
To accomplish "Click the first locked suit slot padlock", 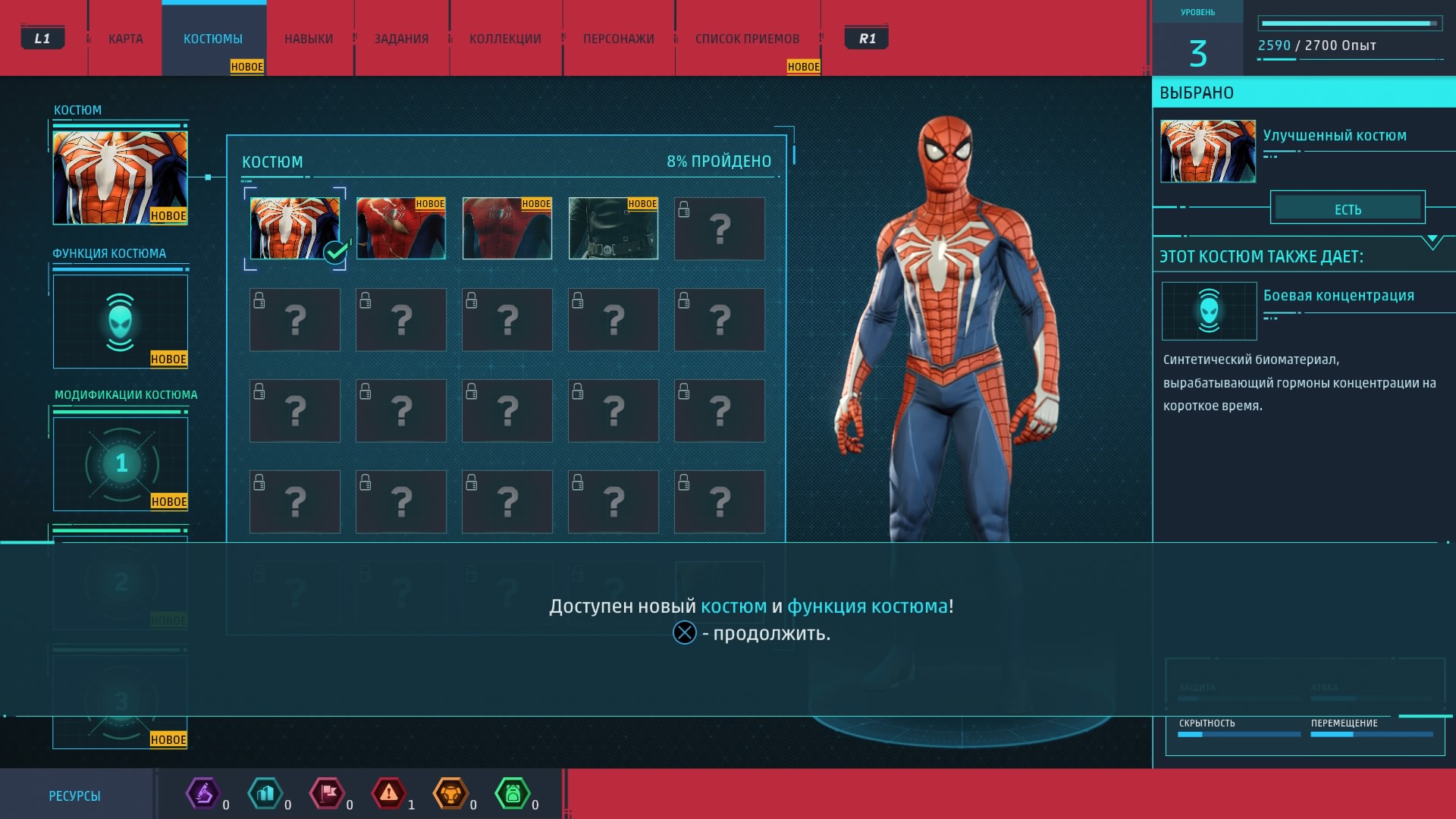I will [x=684, y=210].
